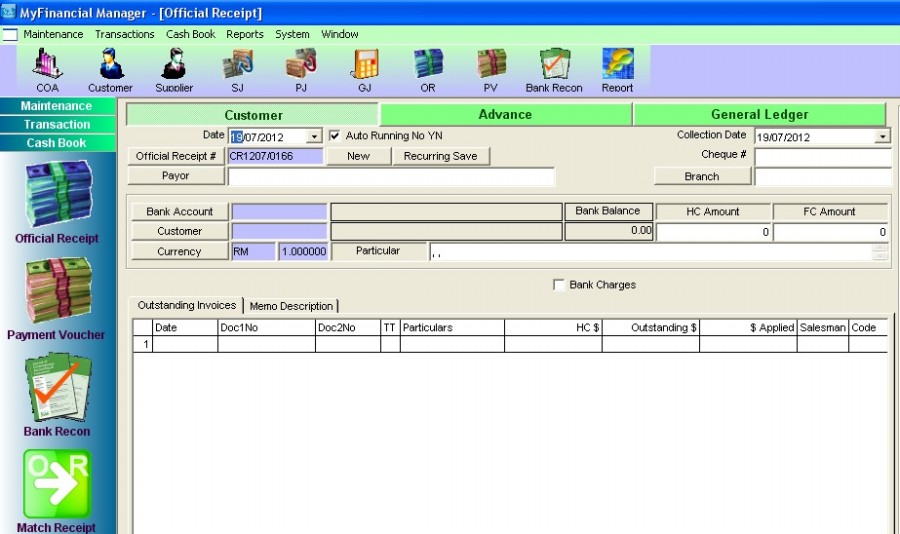Image resolution: width=900 pixels, height=534 pixels.
Task: Open the SJ sales journal icon
Action: click(238, 69)
